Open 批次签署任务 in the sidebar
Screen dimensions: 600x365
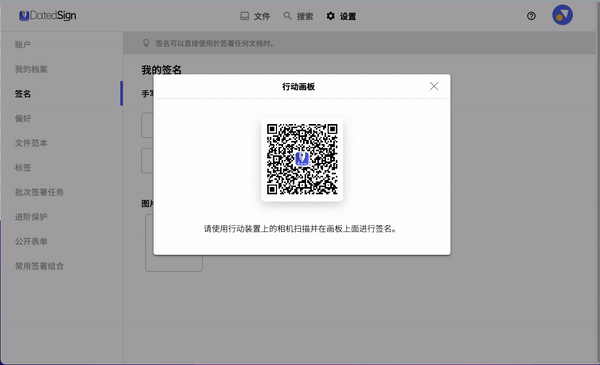(x=39, y=192)
